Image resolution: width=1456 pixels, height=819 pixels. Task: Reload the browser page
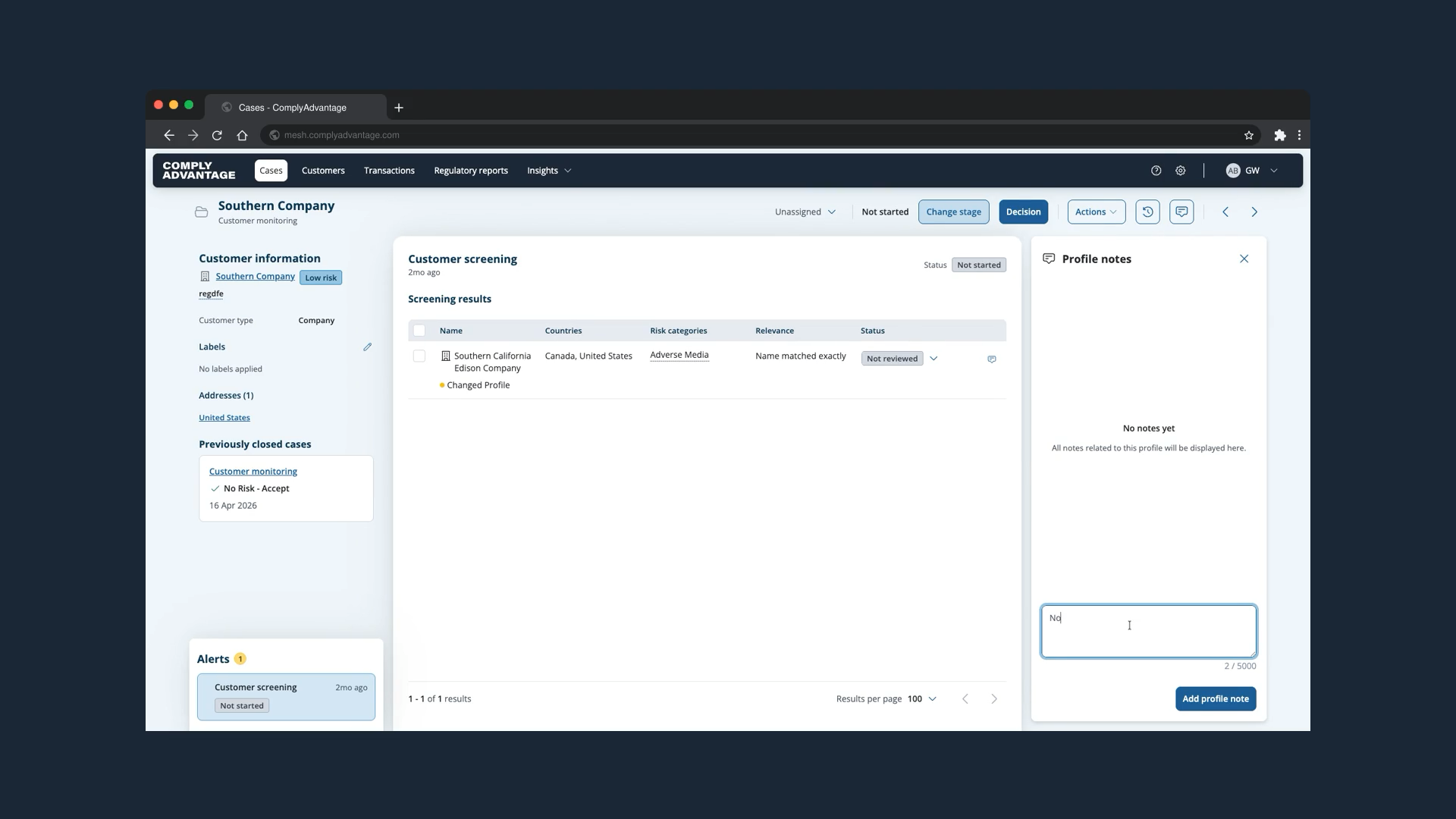click(217, 135)
